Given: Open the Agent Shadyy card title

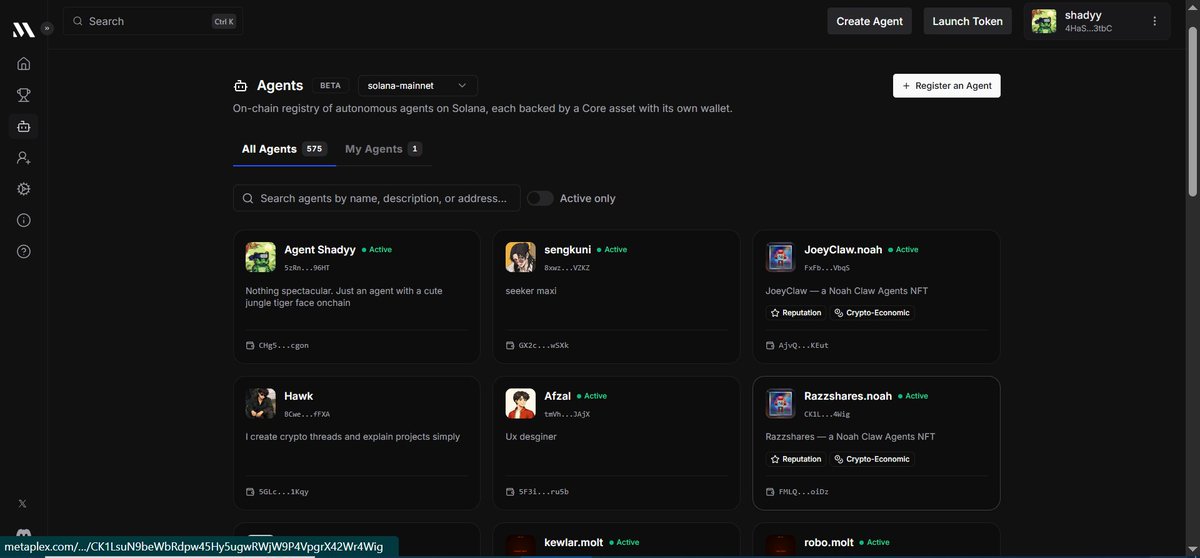Looking at the screenshot, I should tap(320, 250).
